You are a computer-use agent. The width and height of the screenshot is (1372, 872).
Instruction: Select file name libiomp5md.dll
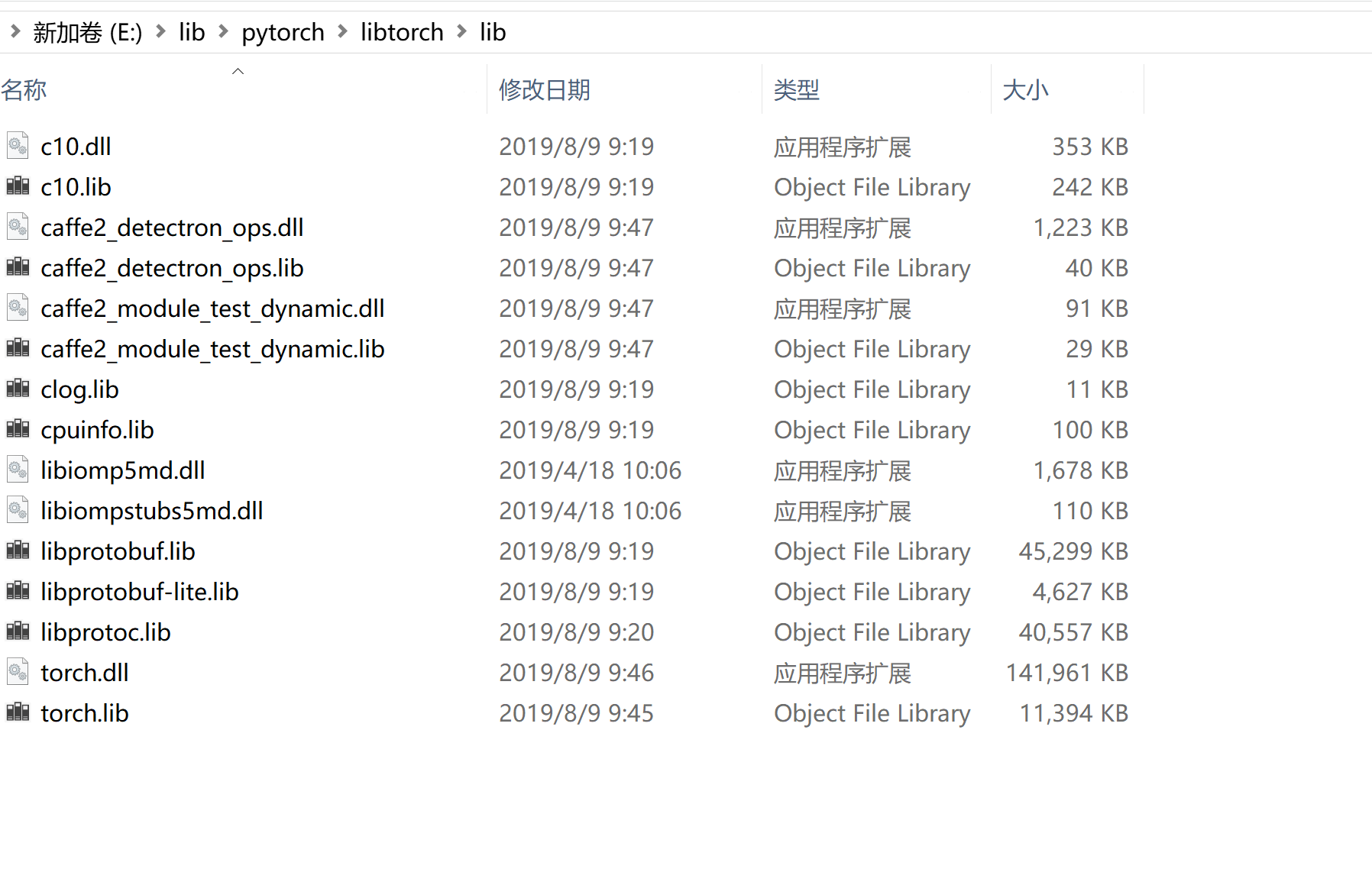(x=123, y=470)
